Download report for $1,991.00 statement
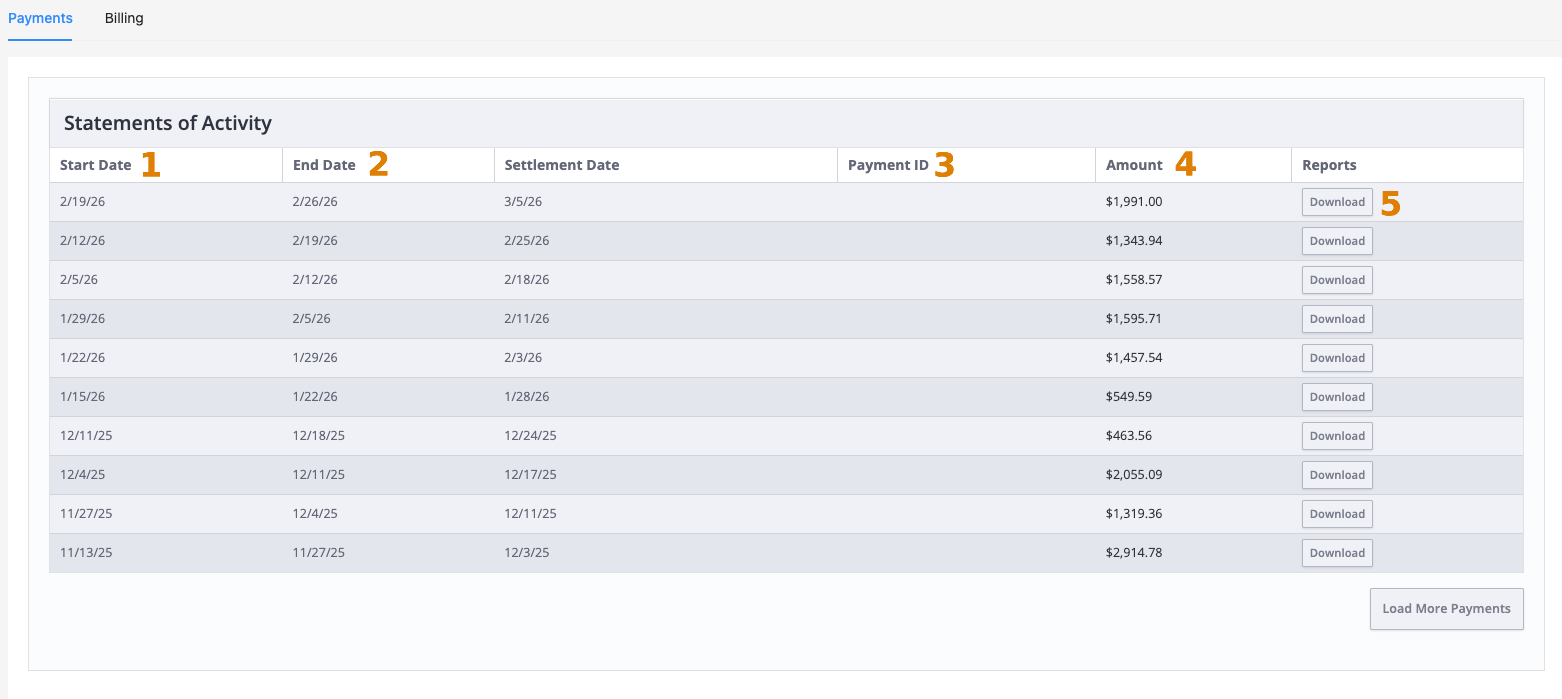This screenshot has height=699, width=1562. 1337,202
